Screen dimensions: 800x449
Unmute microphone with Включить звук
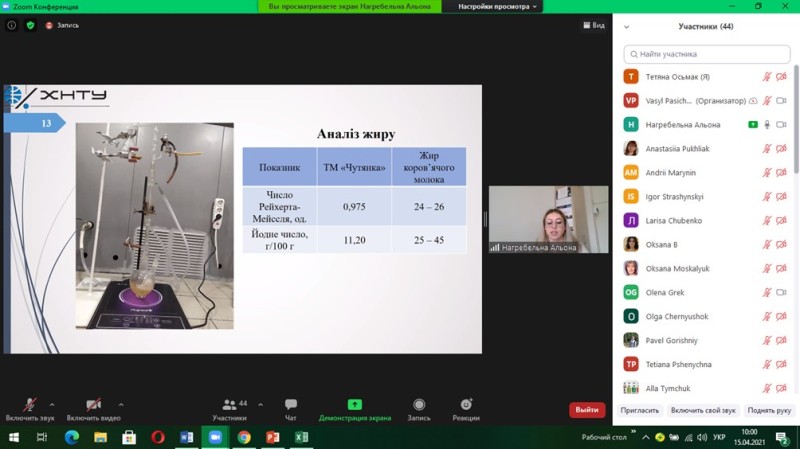click(30, 410)
